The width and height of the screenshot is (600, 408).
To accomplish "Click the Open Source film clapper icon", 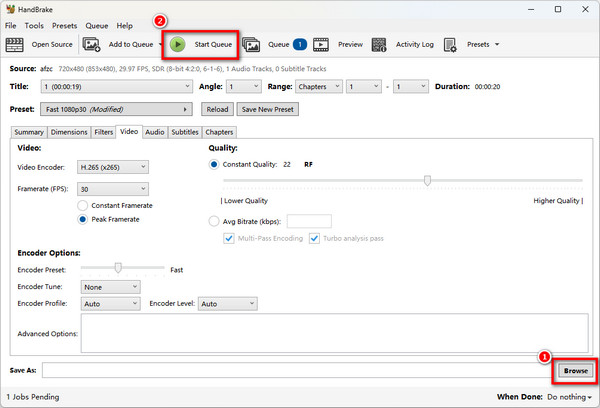I will coord(15,45).
